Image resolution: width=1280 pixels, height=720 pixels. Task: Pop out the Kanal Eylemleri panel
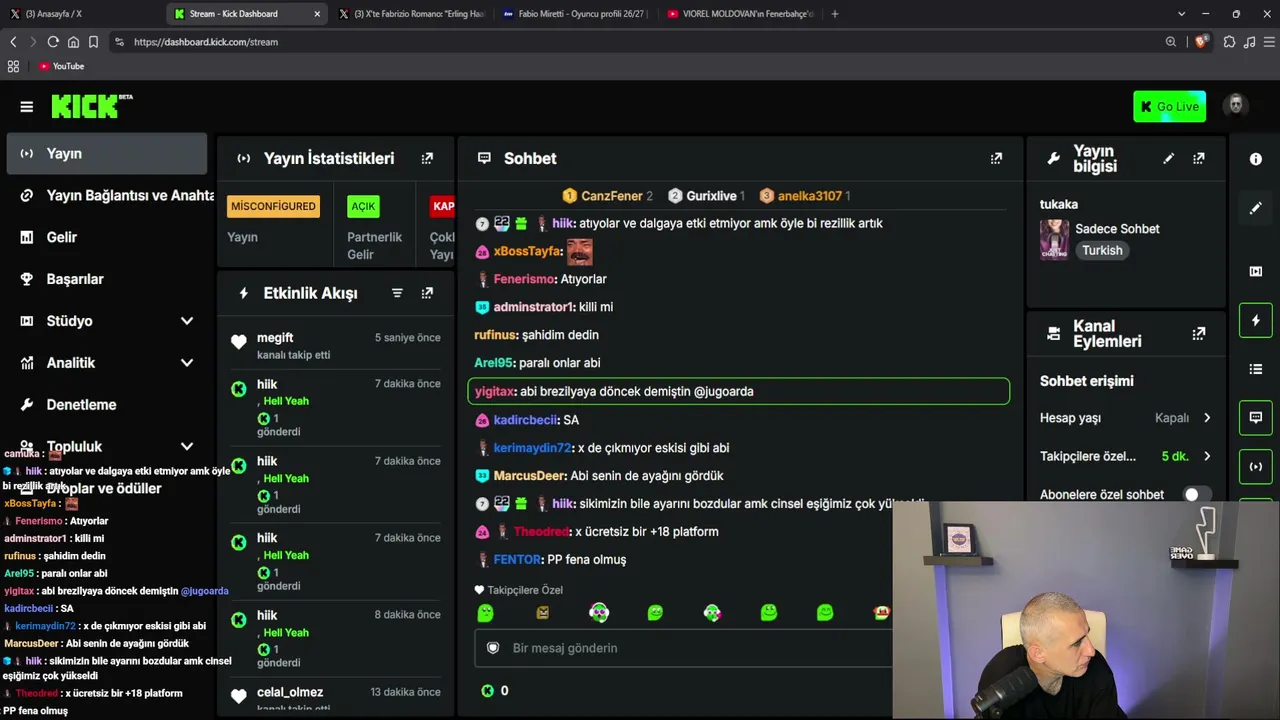tap(1199, 334)
